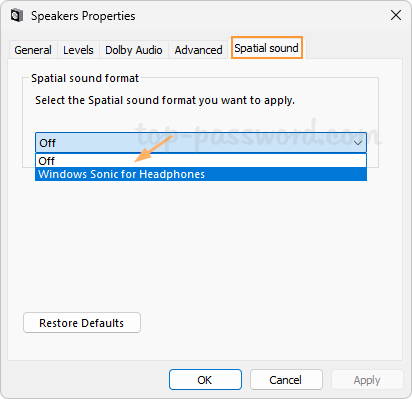
Task: Choose the Off option in the dropdown list
Action: click(201, 161)
